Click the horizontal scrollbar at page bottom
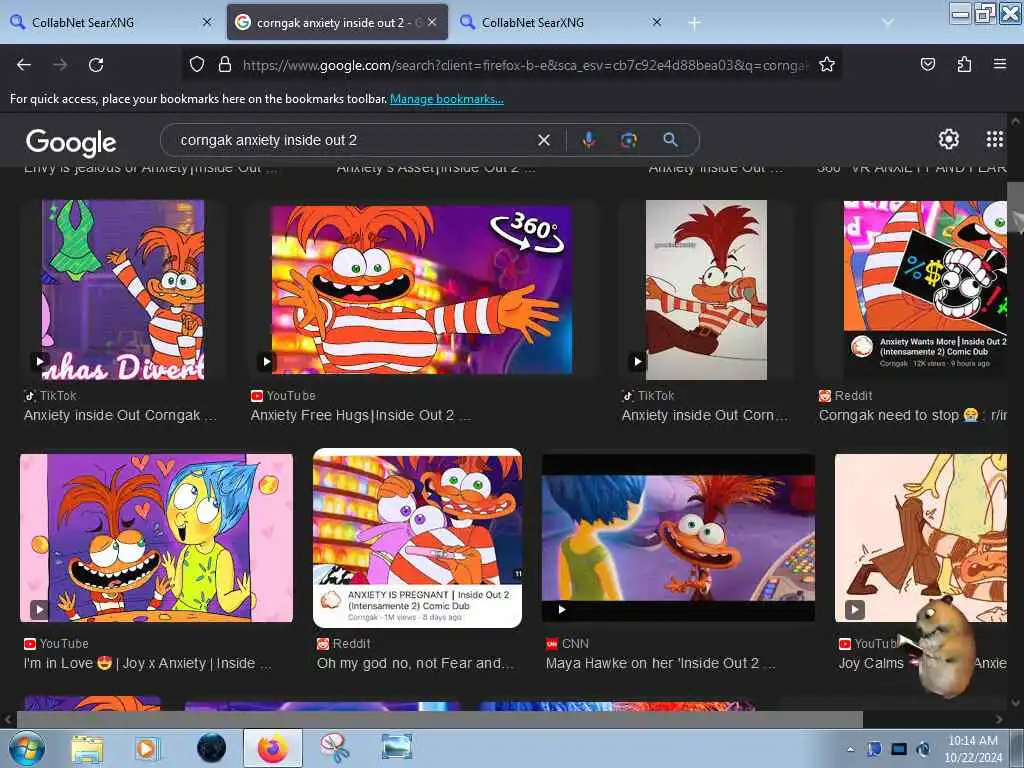This screenshot has height=768, width=1024. coord(439,719)
